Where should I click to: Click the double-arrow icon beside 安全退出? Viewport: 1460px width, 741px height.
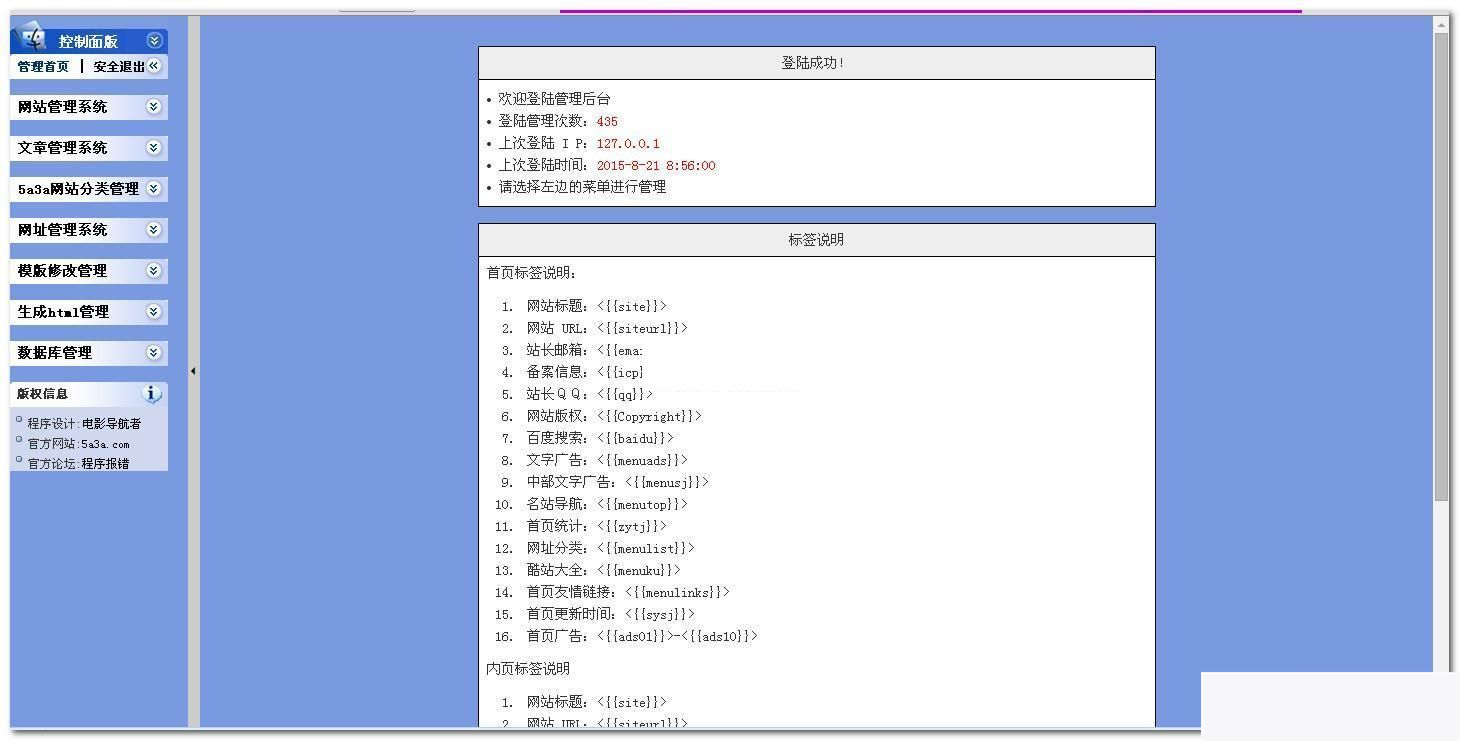coord(155,66)
